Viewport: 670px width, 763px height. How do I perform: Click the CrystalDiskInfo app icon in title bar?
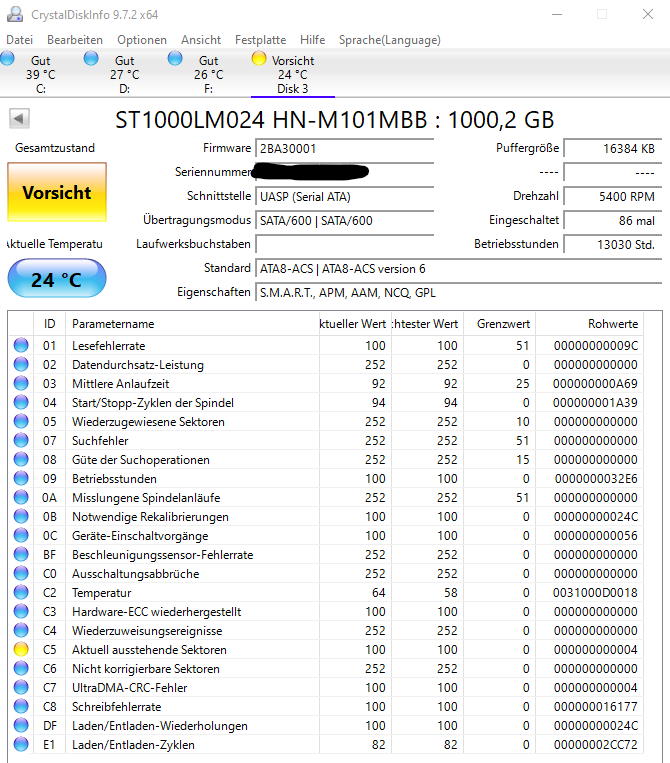pyautogui.click(x=15, y=15)
